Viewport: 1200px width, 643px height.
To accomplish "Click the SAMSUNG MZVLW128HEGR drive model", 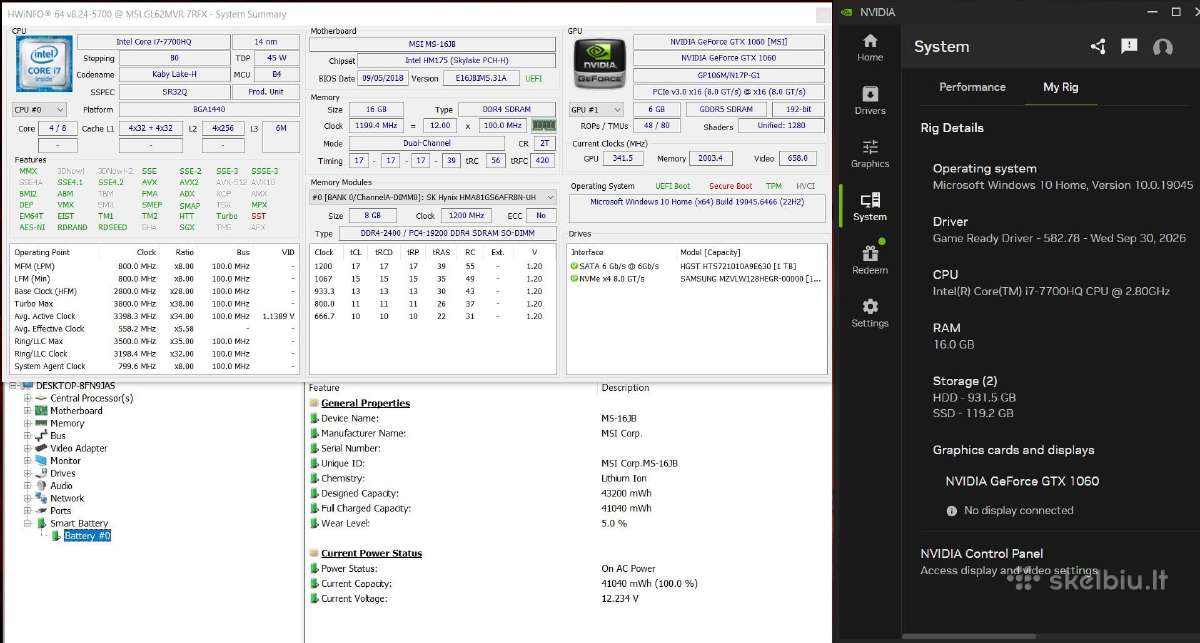I will [x=750, y=279].
